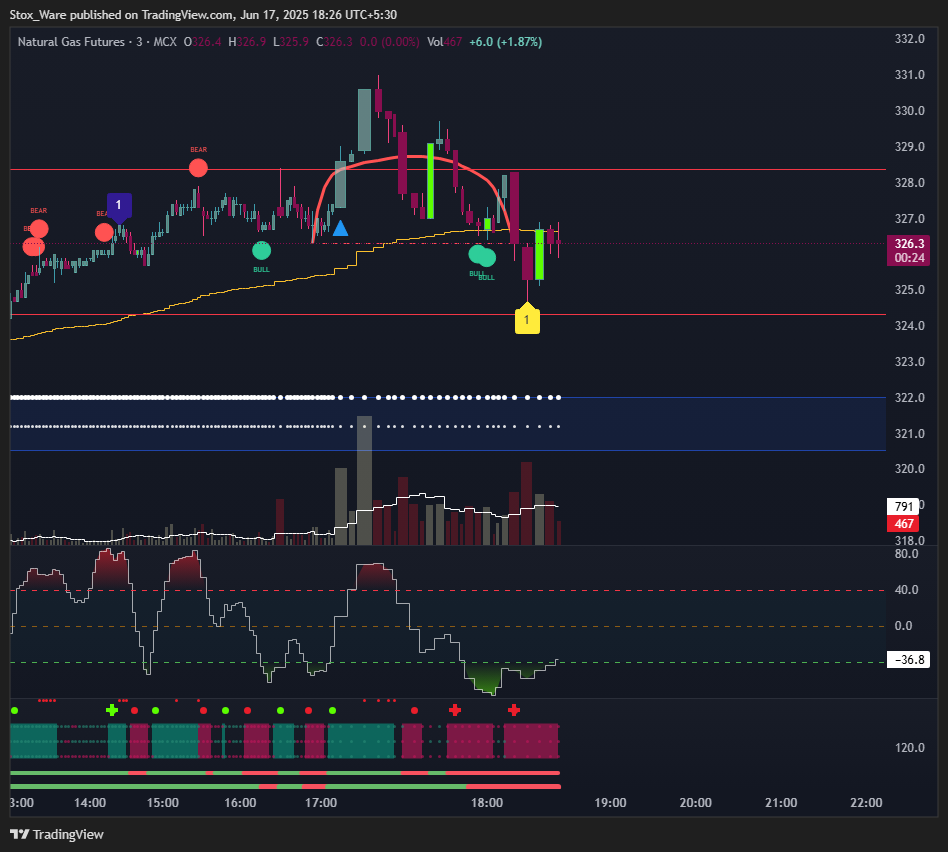
Task: Click the 80.0 oscillator axis label
Action: (906, 554)
